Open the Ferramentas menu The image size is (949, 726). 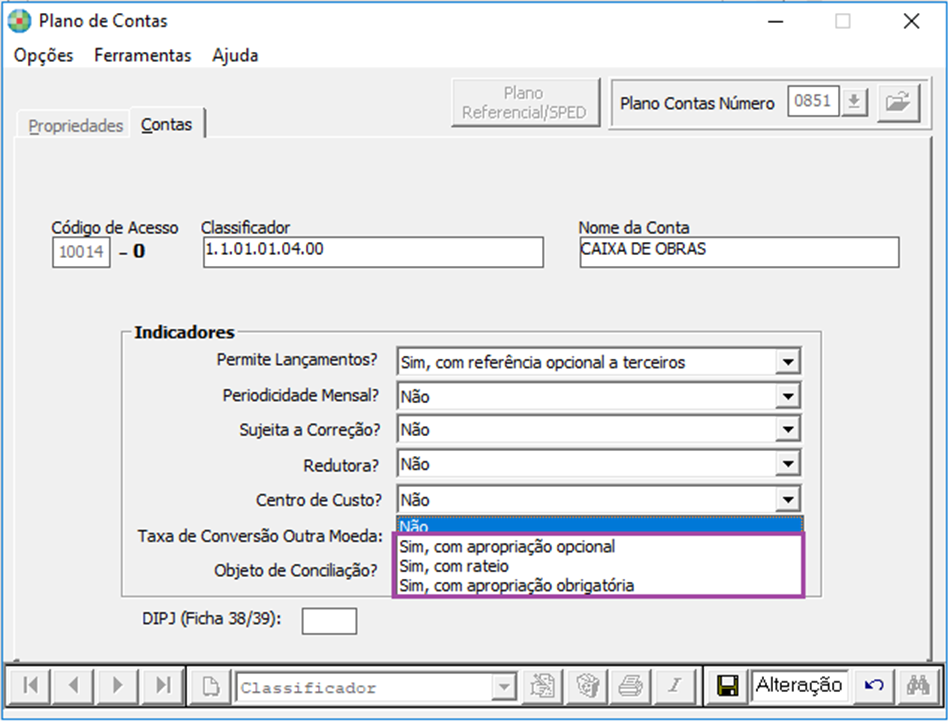143,55
